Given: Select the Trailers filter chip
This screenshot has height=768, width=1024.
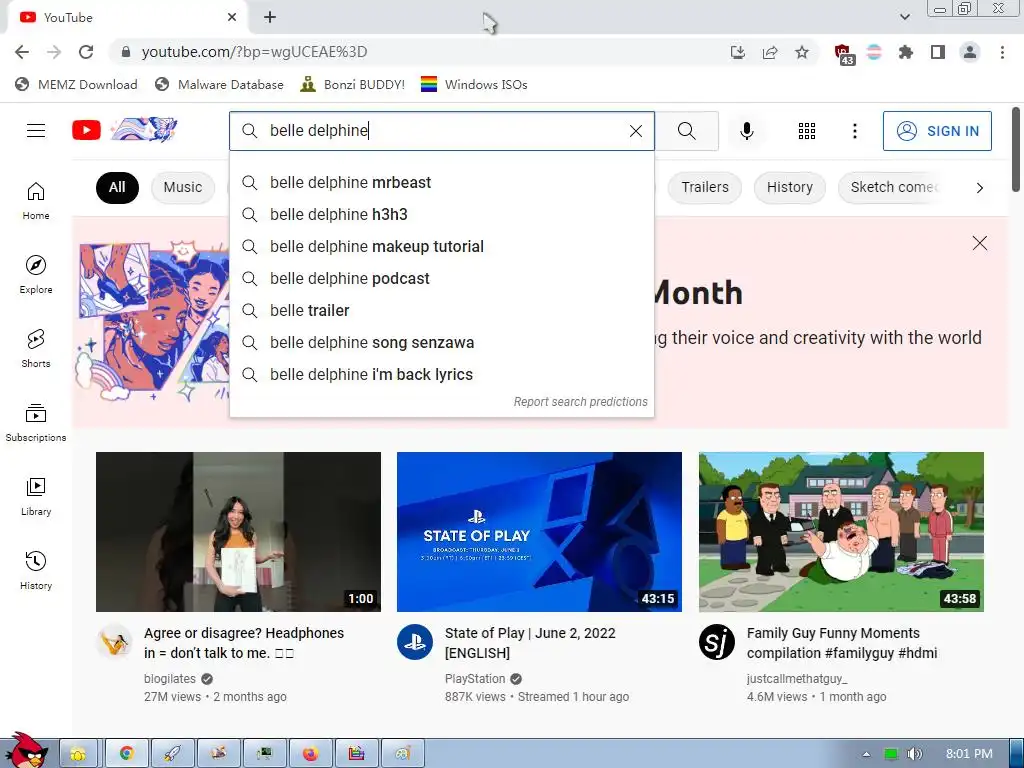Looking at the screenshot, I should (x=705, y=187).
